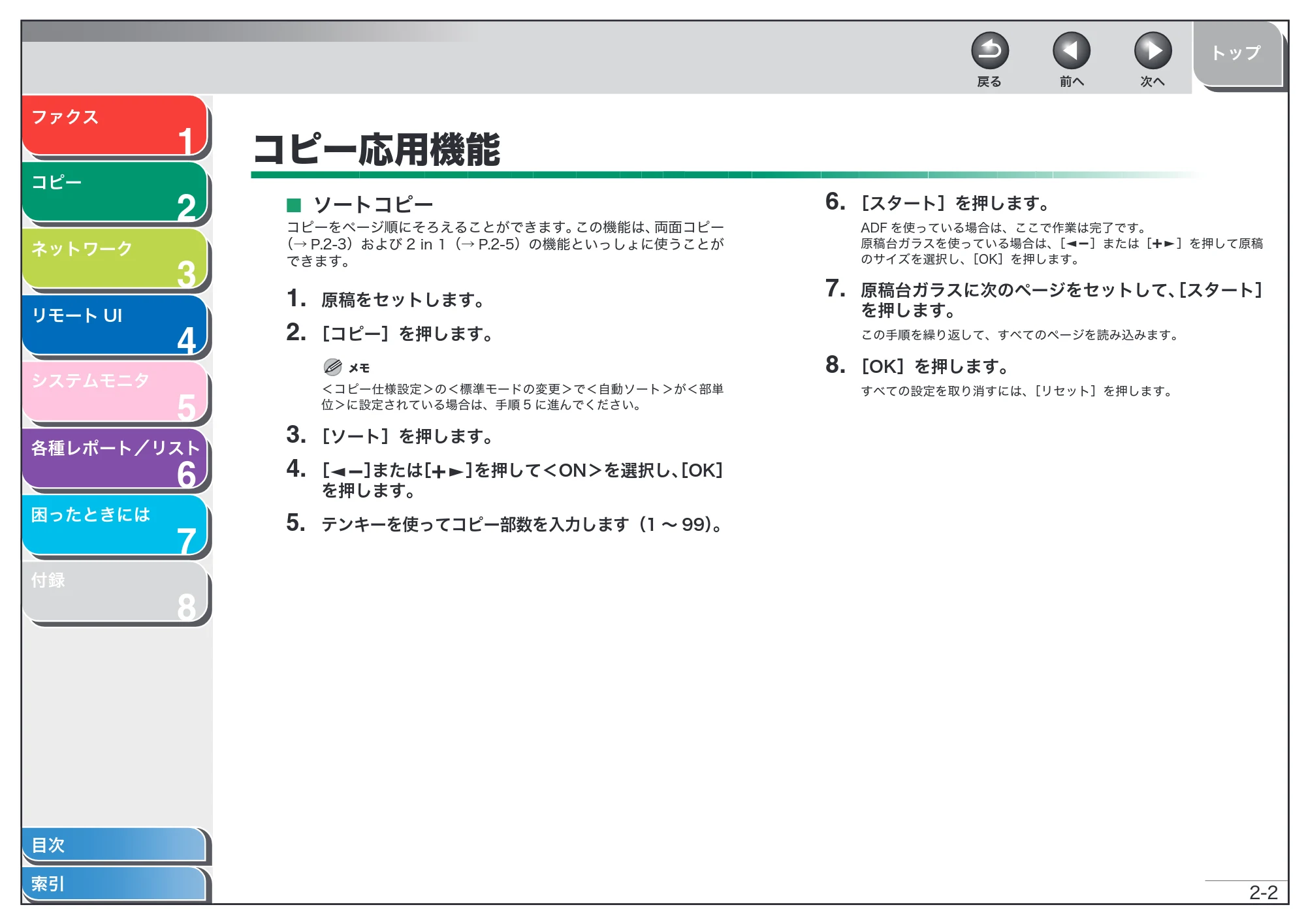Open the ファクス chapter 1 tab
The width and height of the screenshot is (1306, 924).
tap(115, 125)
